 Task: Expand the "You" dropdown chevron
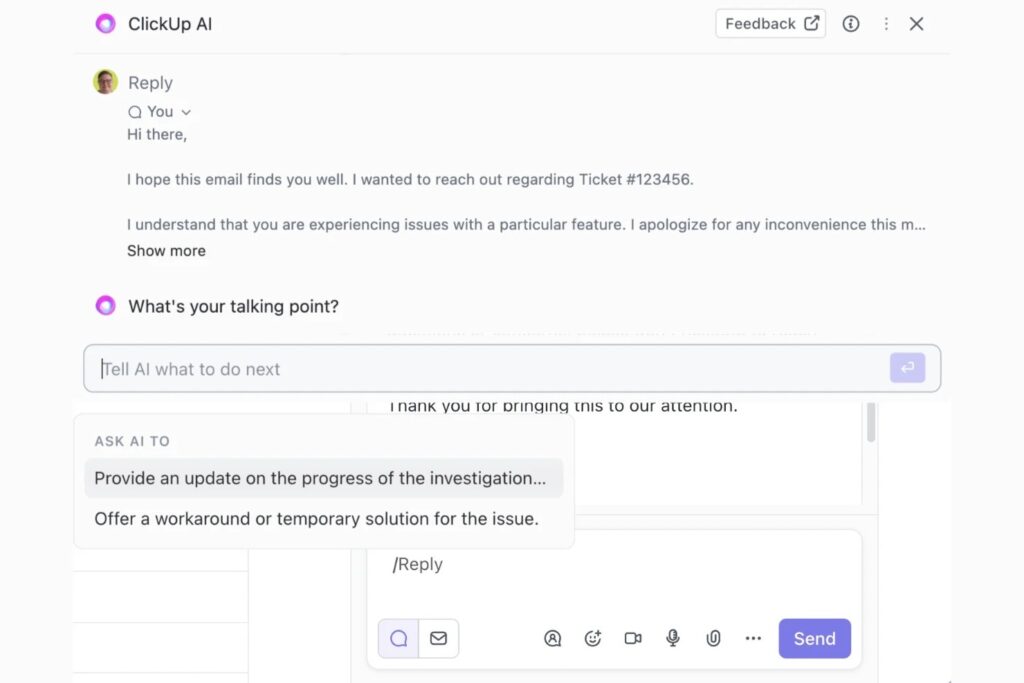pos(186,112)
